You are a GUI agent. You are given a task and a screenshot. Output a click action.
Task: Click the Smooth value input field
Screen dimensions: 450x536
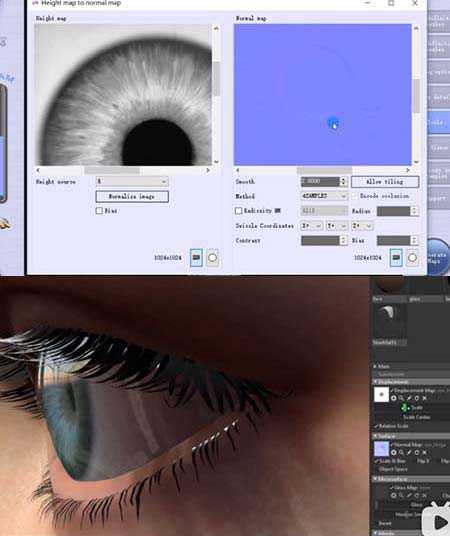pyautogui.click(x=320, y=182)
